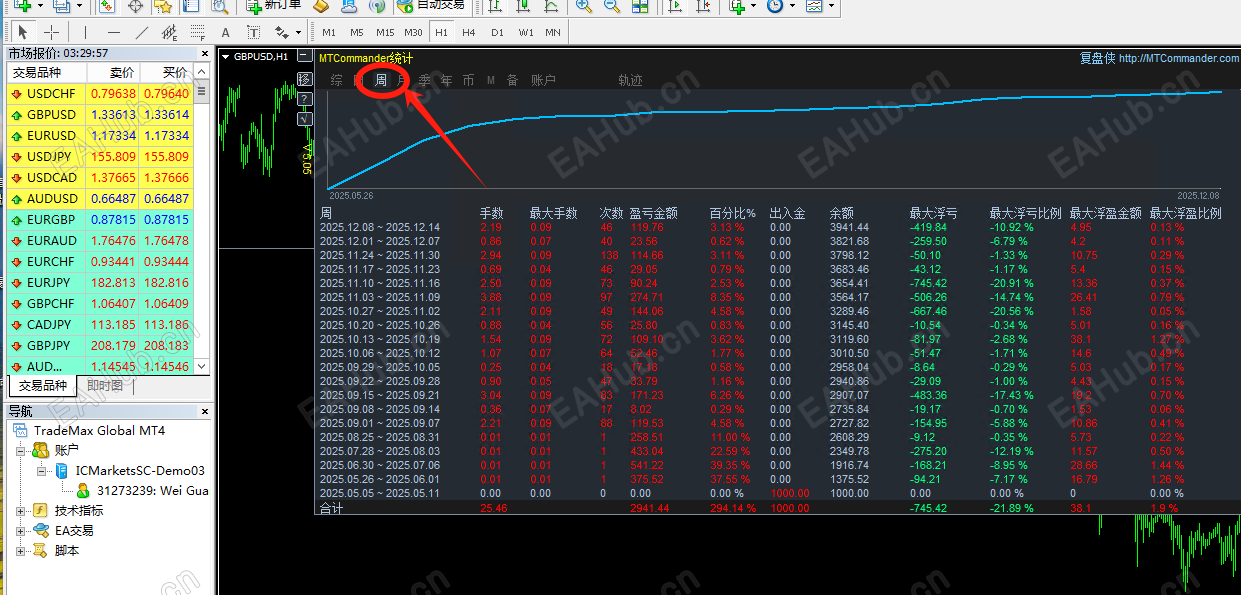Open the MTCommander.com link
This screenshot has height=595, width=1241.
(x=1179, y=58)
